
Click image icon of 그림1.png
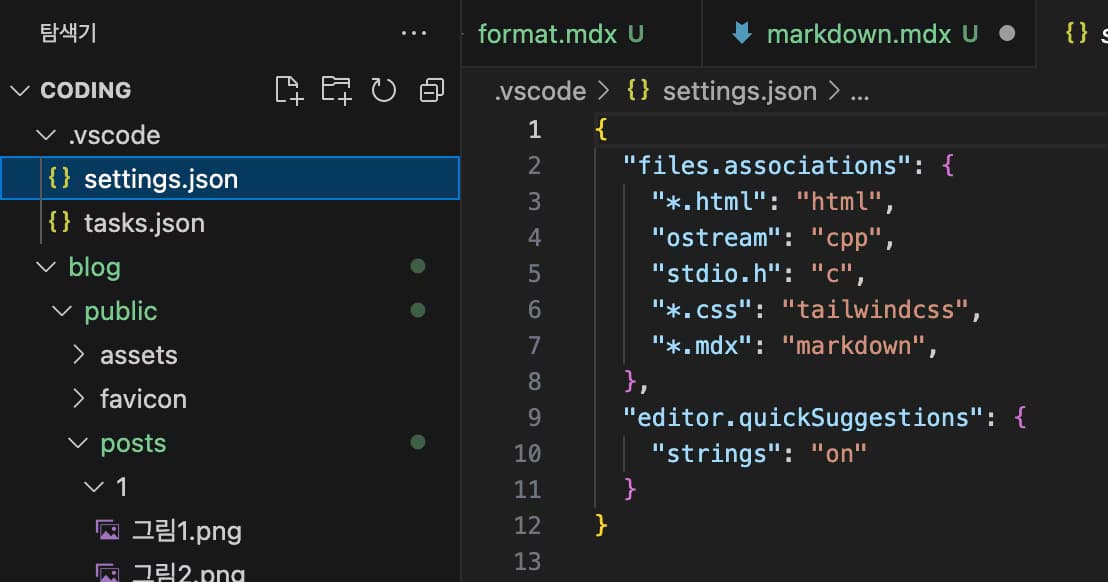(x=107, y=530)
